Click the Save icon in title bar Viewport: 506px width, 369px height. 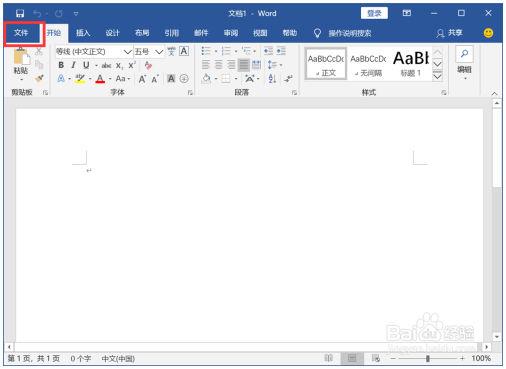click(20, 13)
